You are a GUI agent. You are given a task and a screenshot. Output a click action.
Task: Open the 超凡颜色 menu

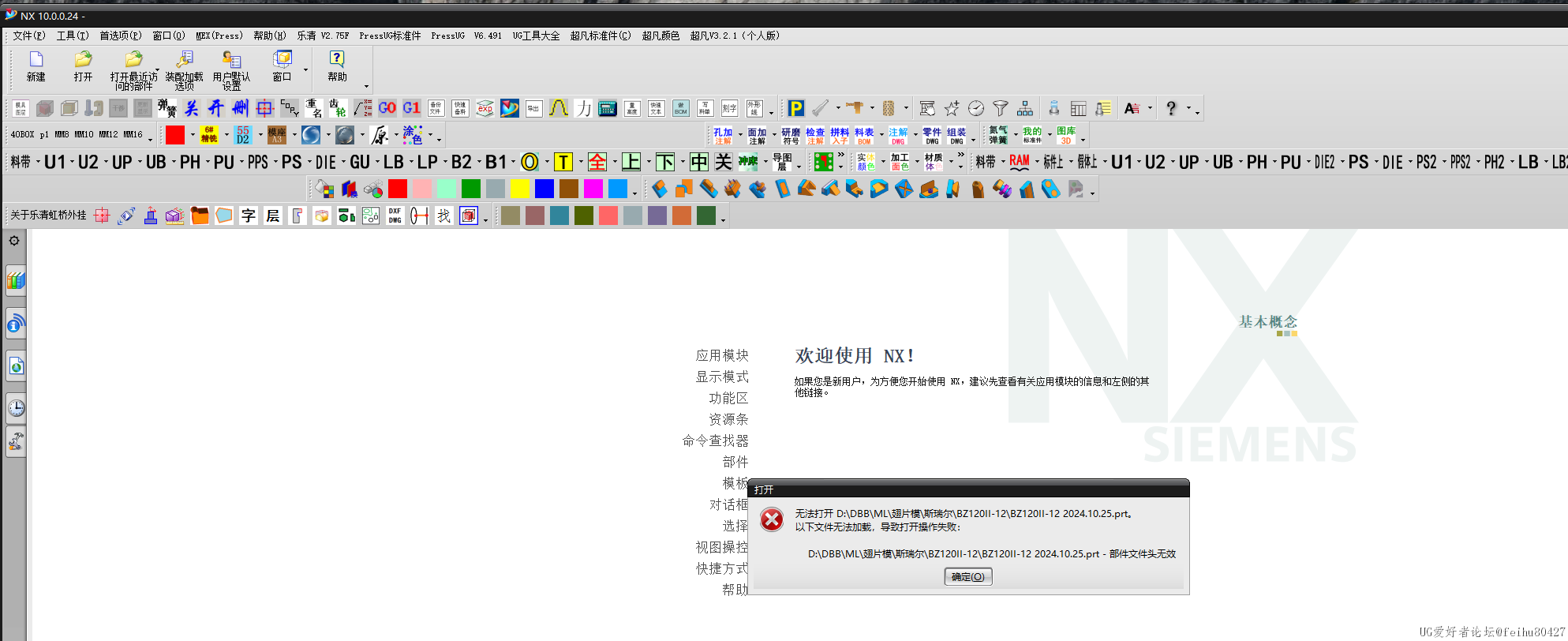click(661, 36)
